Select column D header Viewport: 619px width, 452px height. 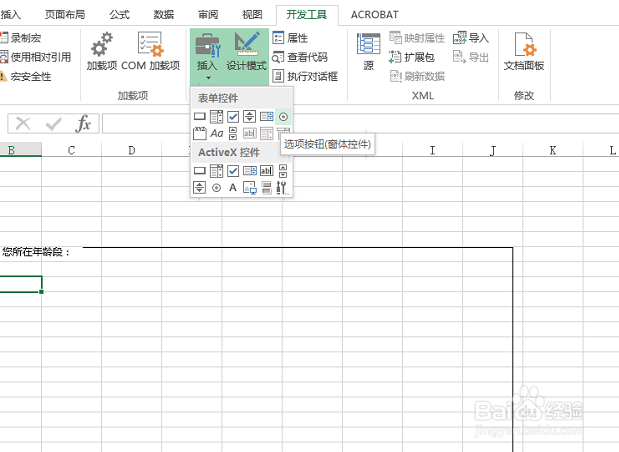(x=131, y=150)
